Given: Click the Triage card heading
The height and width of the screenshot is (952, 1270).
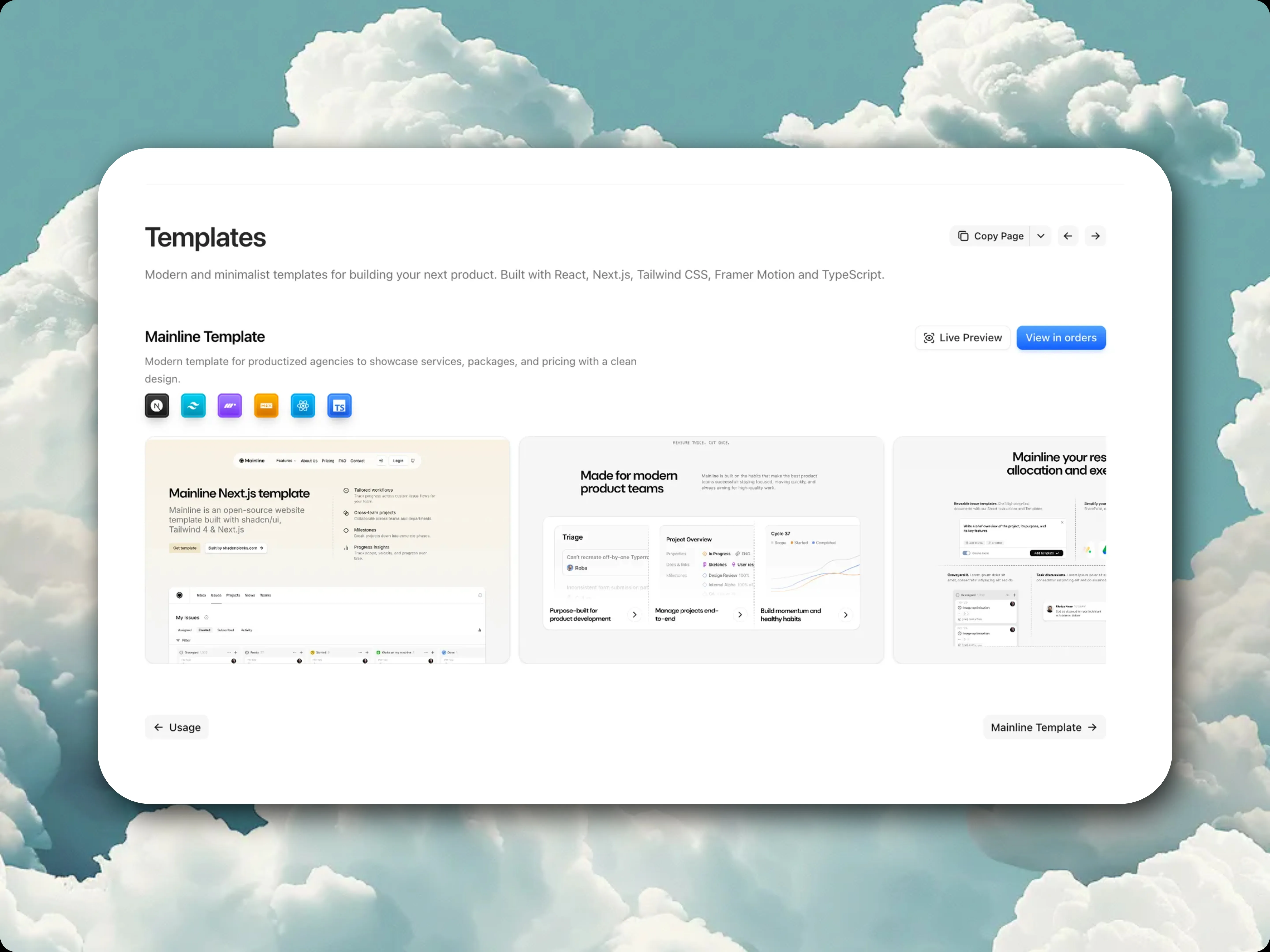Looking at the screenshot, I should (572, 537).
